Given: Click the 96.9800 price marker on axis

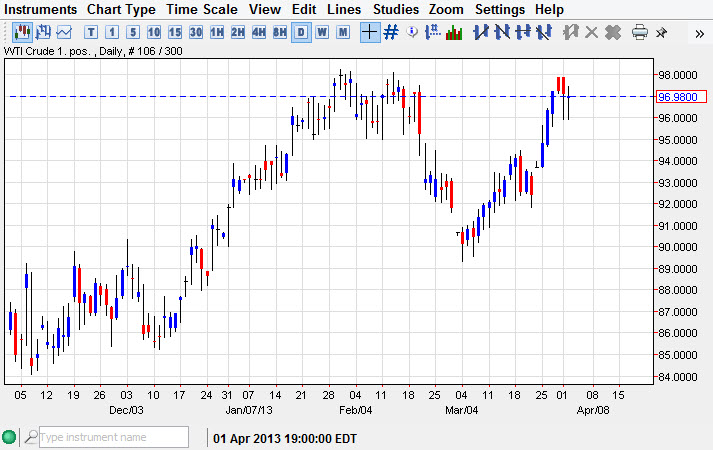Looking at the screenshot, I should coord(681,97).
